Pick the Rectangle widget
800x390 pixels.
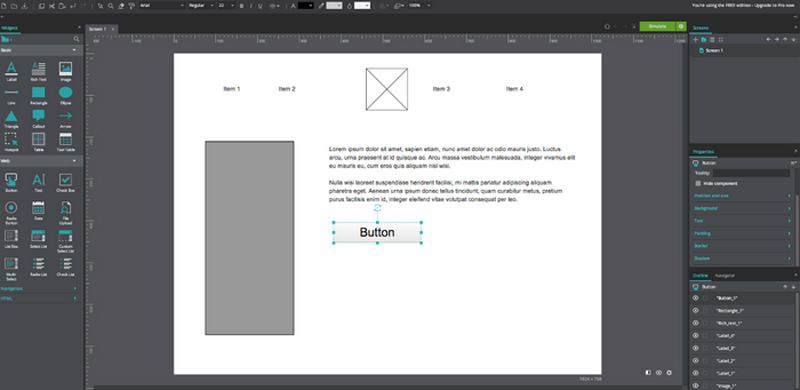[x=38, y=95]
